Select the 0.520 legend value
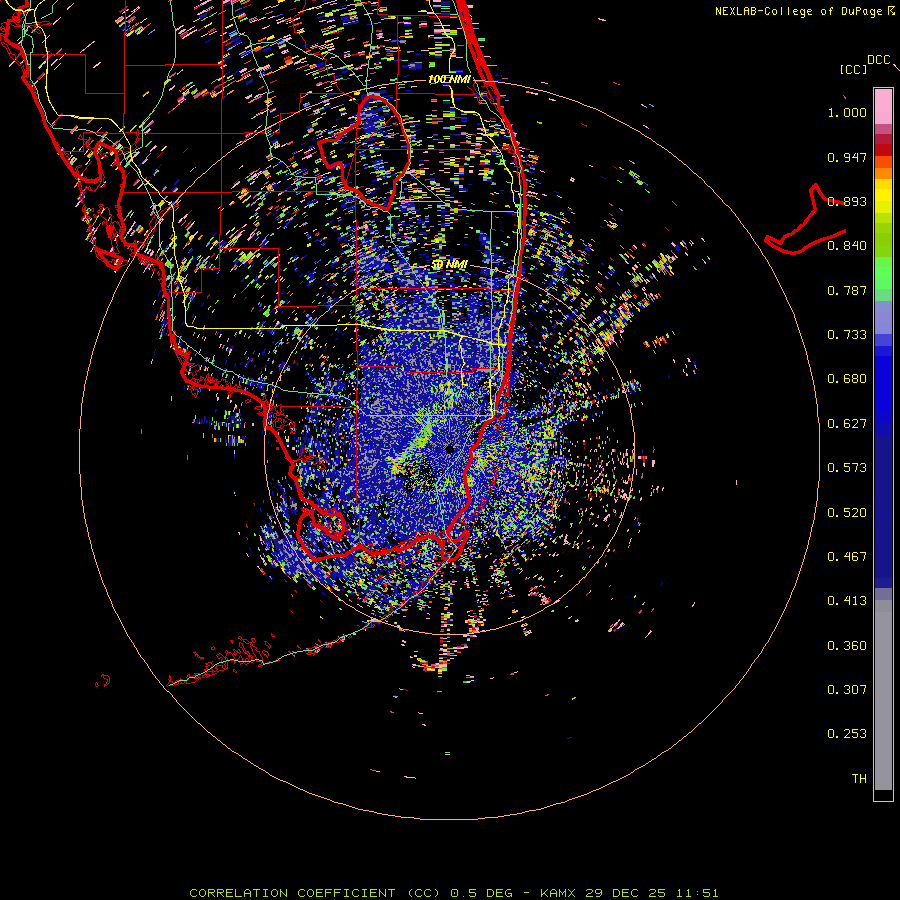This screenshot has width=900, height=900. tap(847, 513)
